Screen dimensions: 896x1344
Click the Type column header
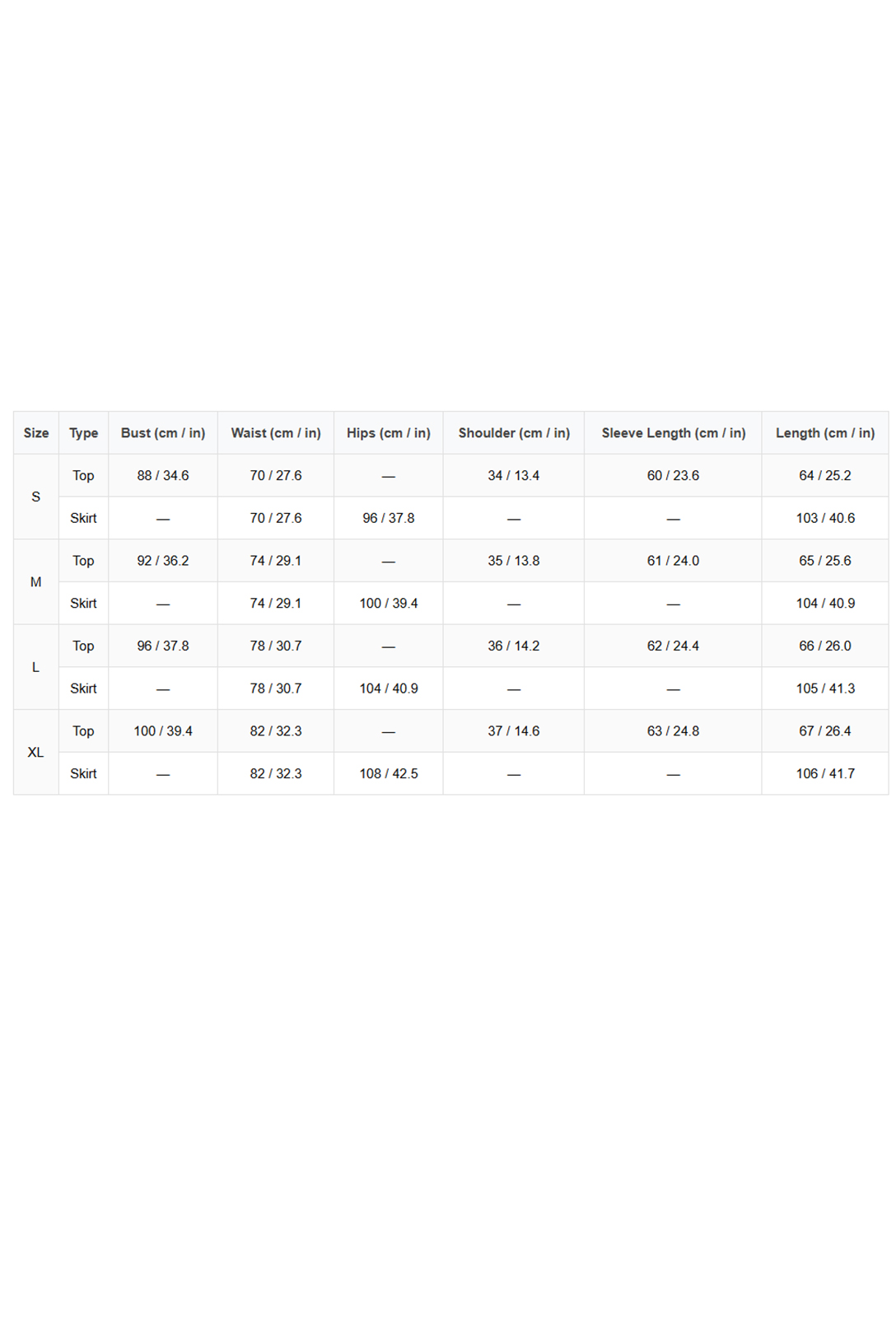[83, 433]
